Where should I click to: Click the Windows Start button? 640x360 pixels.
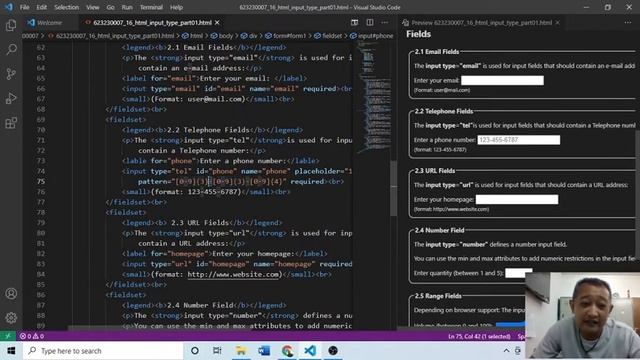[11, 351]
